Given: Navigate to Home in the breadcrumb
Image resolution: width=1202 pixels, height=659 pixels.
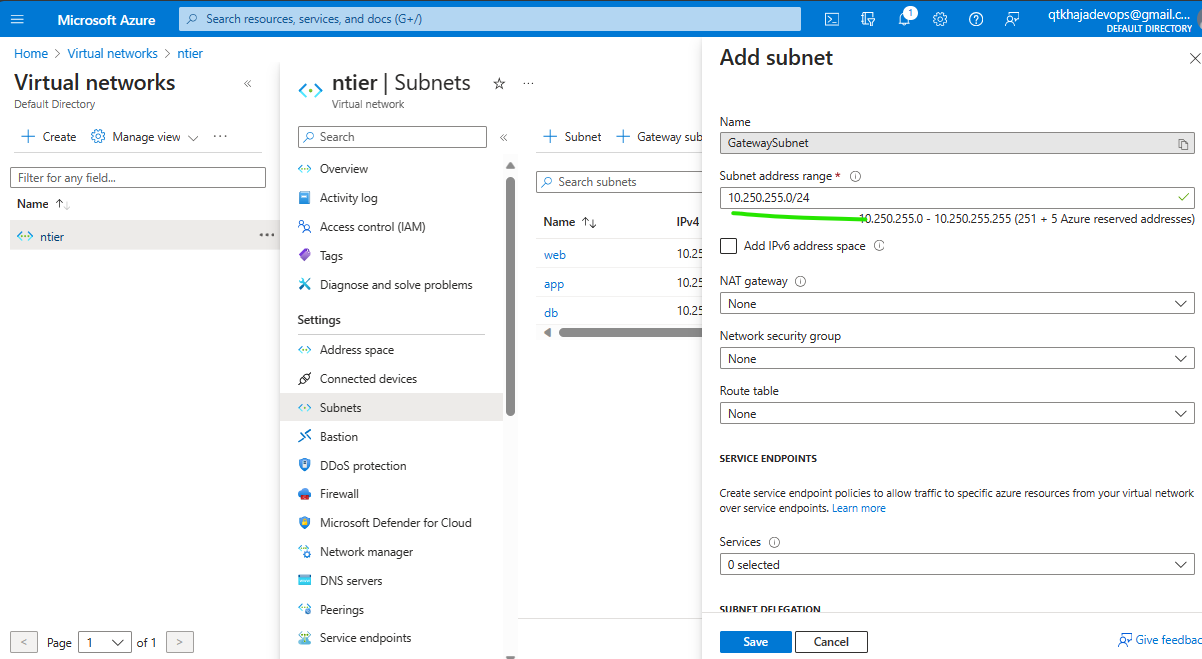Looking at the screenshot, I should (31, 53).
